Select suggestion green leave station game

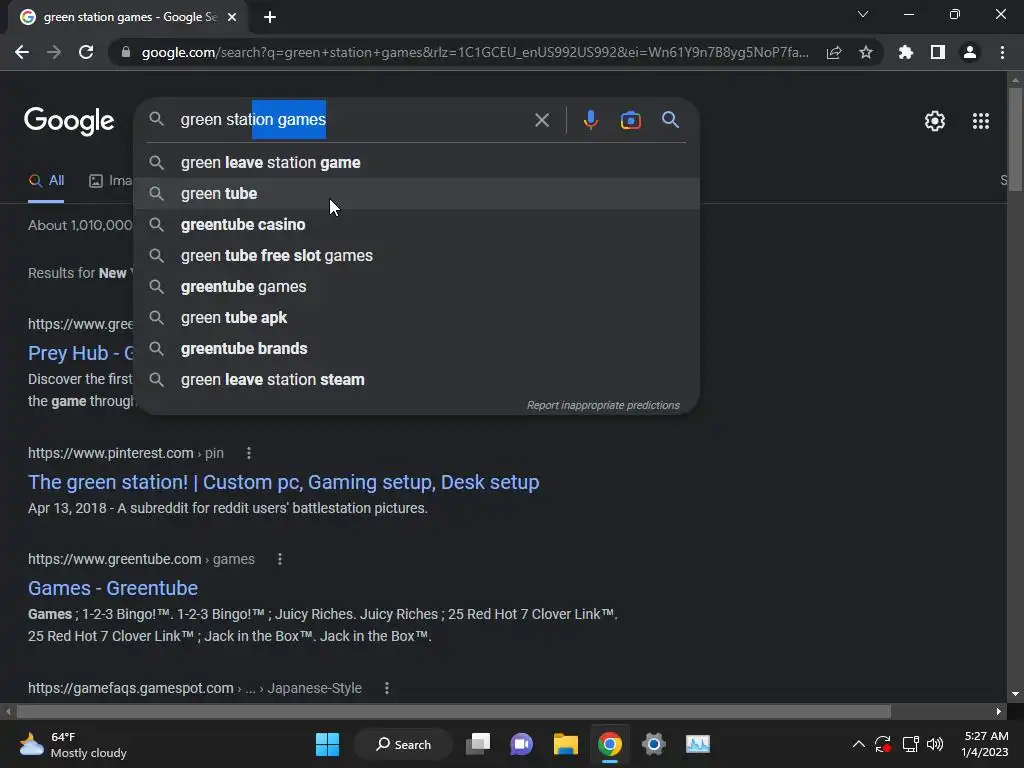(x=417, y=163)
